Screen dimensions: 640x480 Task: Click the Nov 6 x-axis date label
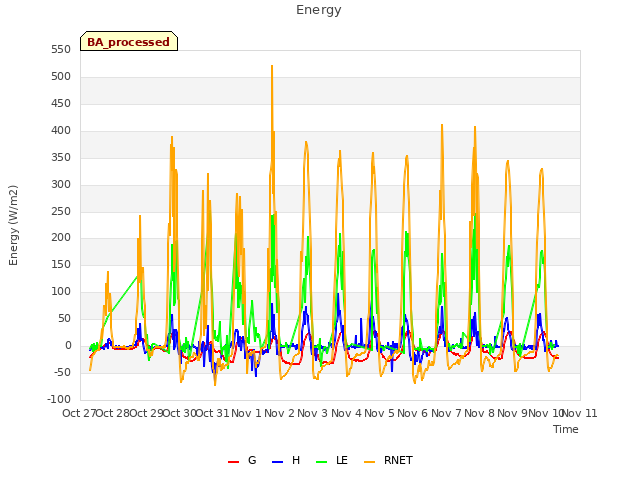pos(413,413)
